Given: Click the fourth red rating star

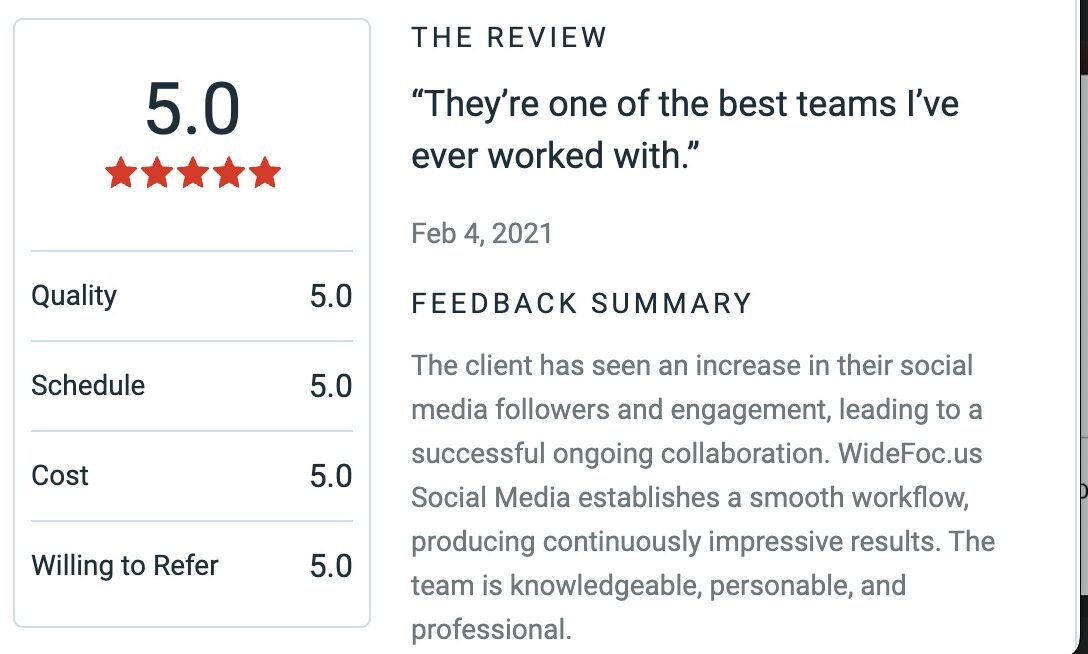Looking at the screenshot, I should tap(229, 172).
